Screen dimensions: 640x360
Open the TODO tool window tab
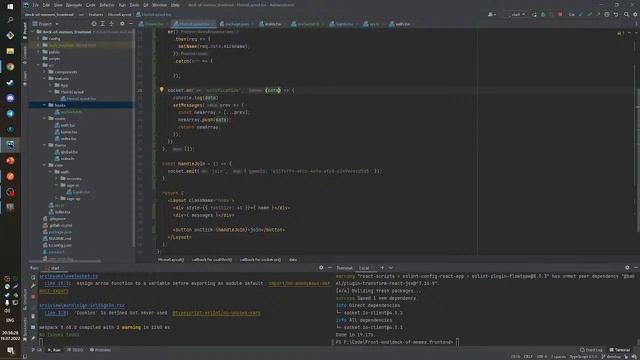click(75, 350)
